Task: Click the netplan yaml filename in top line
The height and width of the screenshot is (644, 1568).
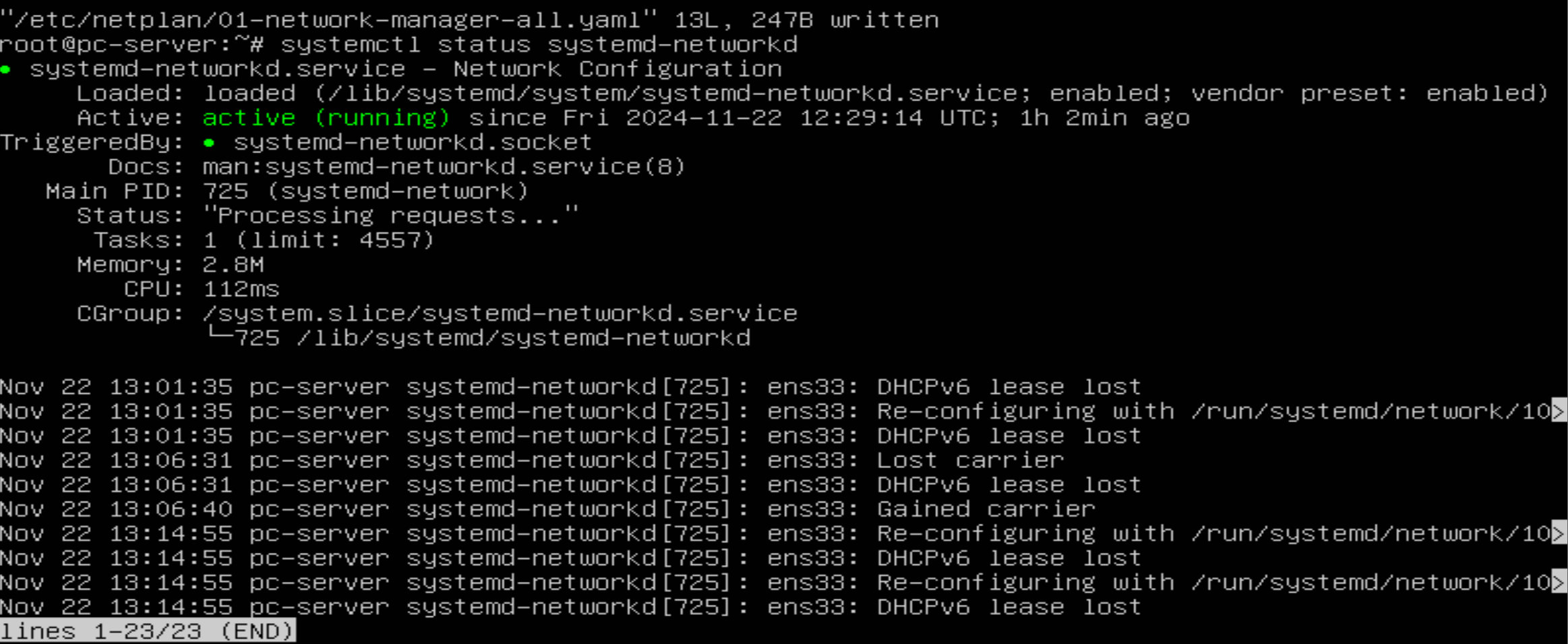Action: pos(328,20)
